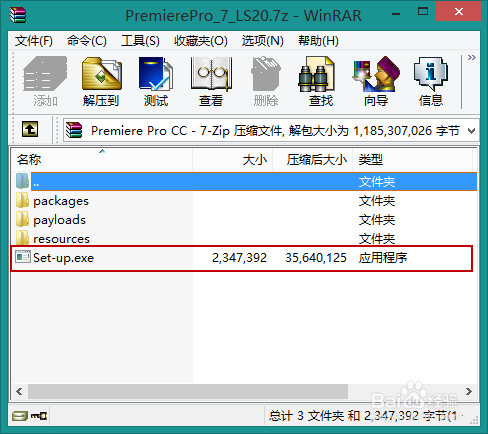Click status bar total text 总计 3 文件夹
The width and height of the screenshot is (488, 434).
[x=307, y=416]
